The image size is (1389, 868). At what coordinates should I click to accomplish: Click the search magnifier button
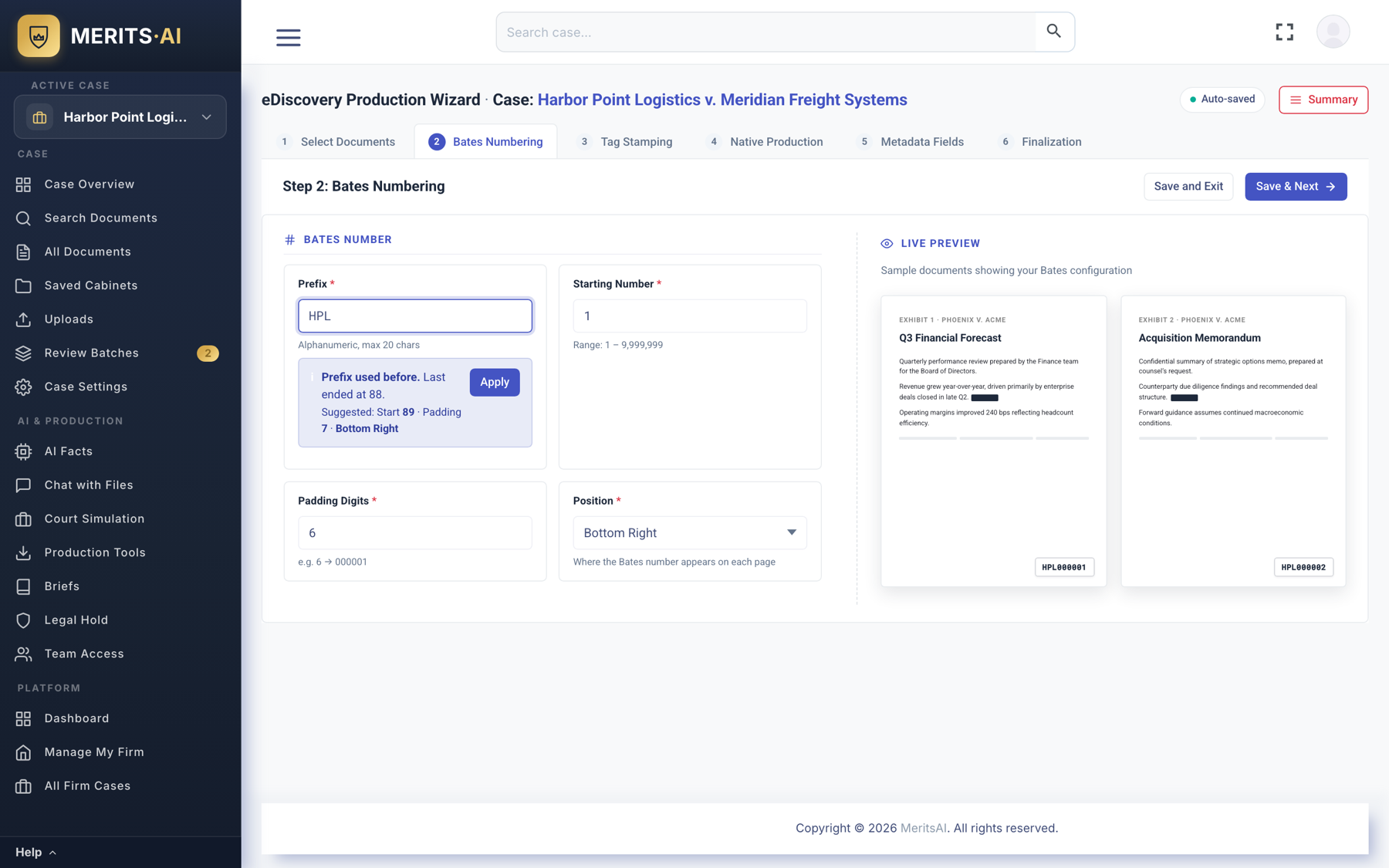click(x=1054, y=32)
